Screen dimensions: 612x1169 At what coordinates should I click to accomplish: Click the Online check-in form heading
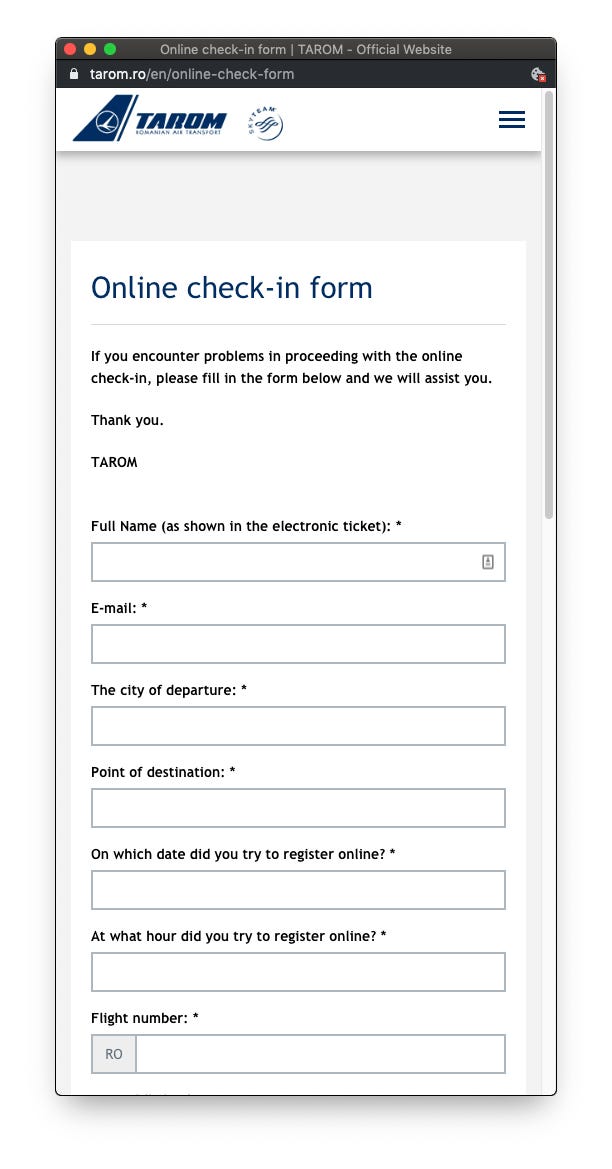pyautogui.click(x=232, y=288)
